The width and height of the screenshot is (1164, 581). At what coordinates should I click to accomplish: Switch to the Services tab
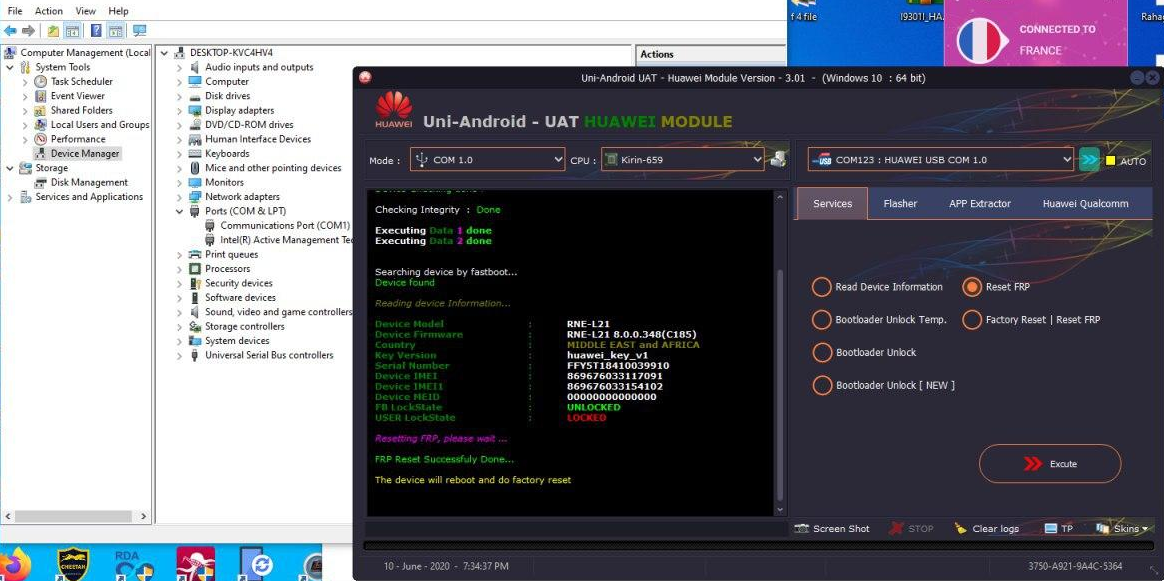[x=832, y=203]
